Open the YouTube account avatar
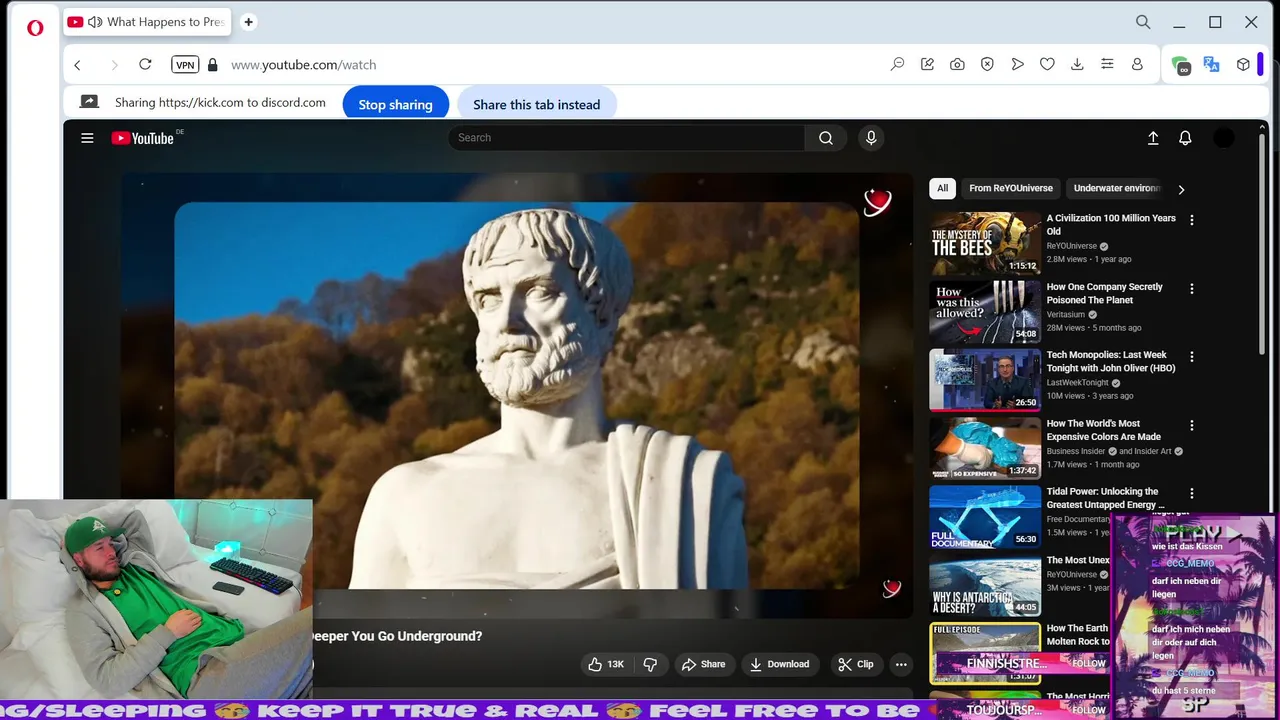 (x=1224, y=138)
